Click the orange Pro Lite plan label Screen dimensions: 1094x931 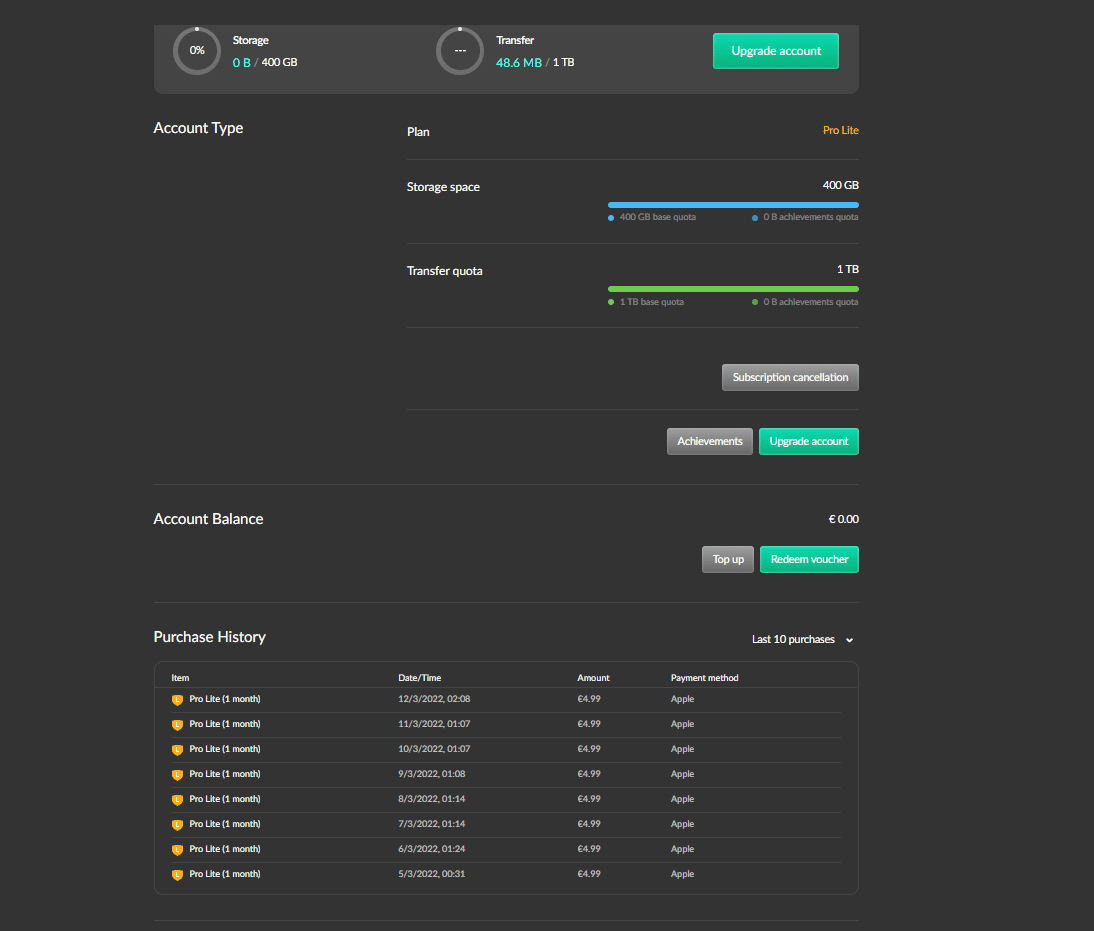point(841,131)
